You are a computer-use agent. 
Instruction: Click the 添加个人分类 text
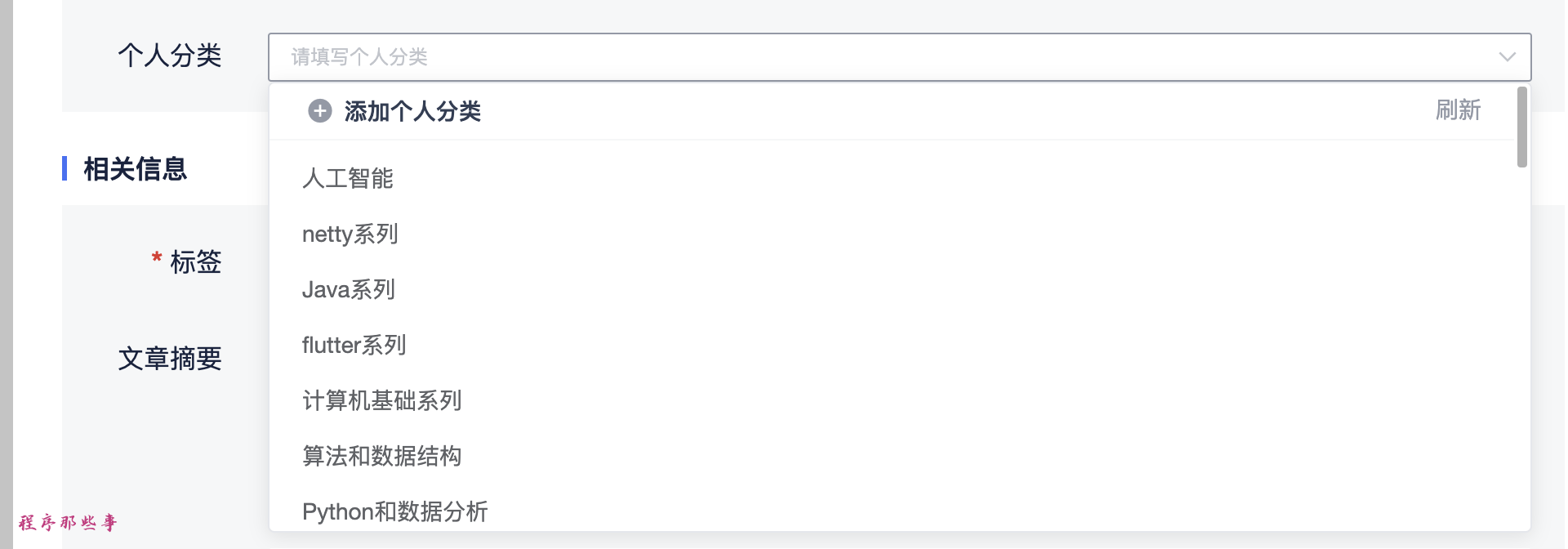(412, 111)
